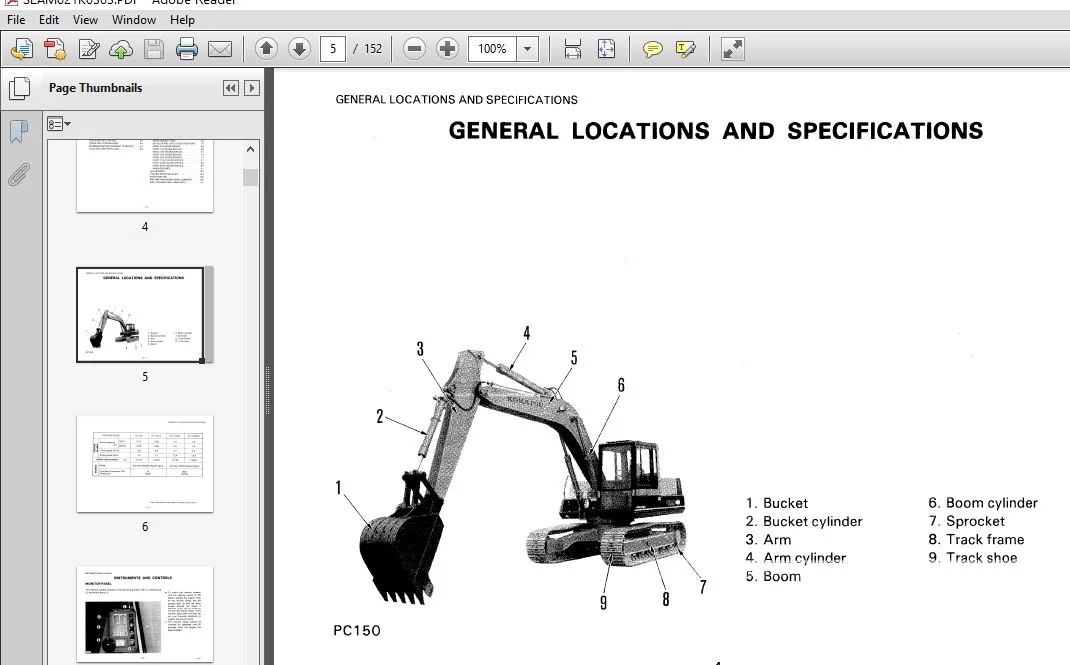
Task: Click the legend text '6. Boom cylinder'
Action: pyautogui.click(x=983, y=503)
